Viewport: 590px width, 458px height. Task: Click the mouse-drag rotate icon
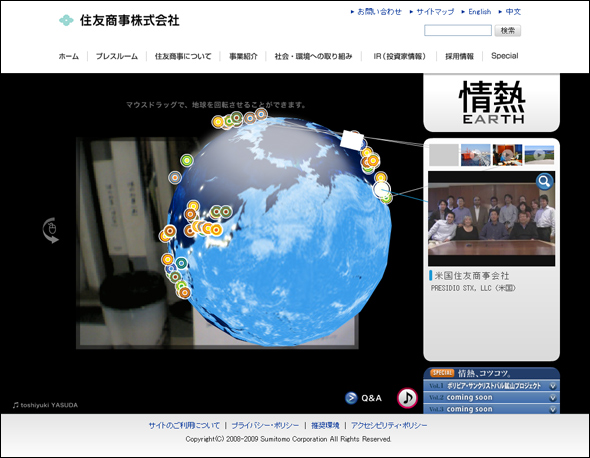pyautogui.click(x=51, y=230)
